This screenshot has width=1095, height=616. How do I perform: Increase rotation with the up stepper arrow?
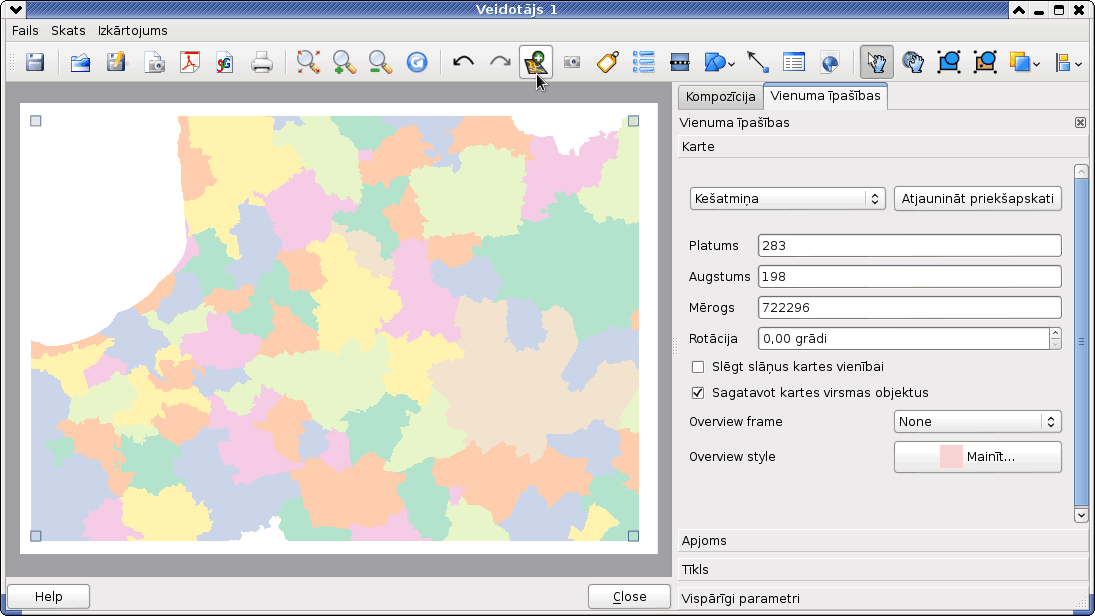(1055, 333)
